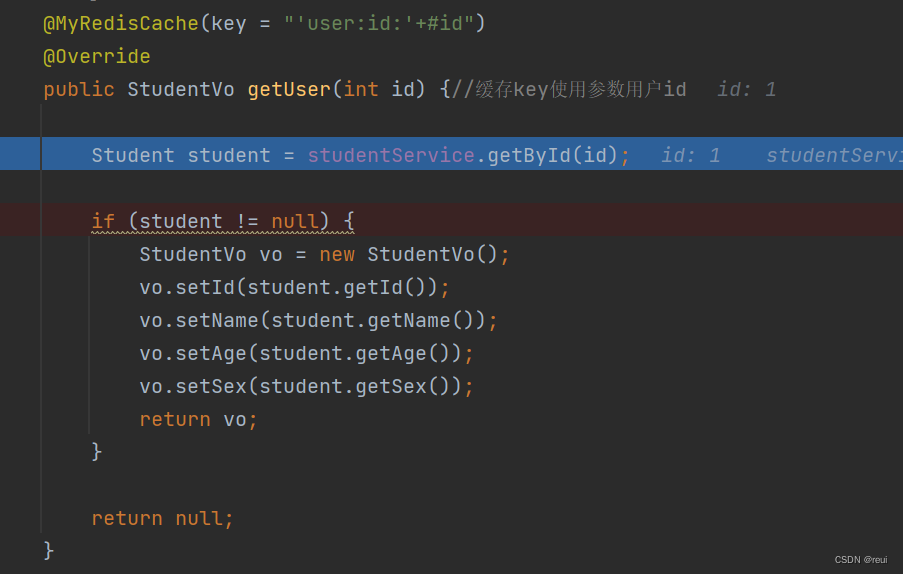Screen dimensions: 903x574
Task: Click the Chinese comment after getUser
Action: point(568,89)
